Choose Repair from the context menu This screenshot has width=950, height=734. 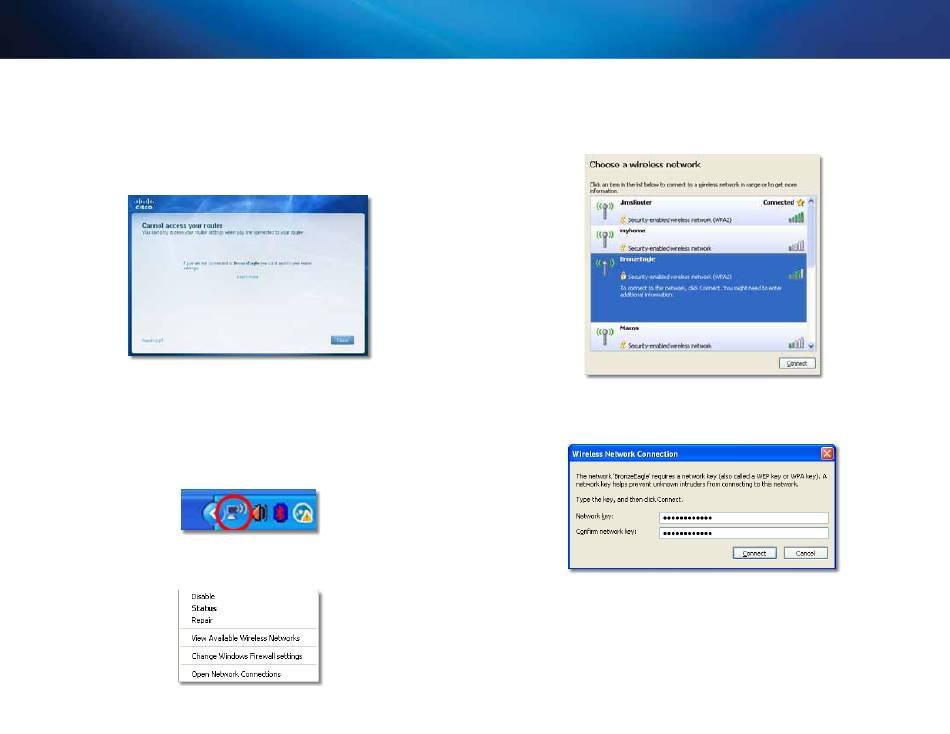coord(202,620)
